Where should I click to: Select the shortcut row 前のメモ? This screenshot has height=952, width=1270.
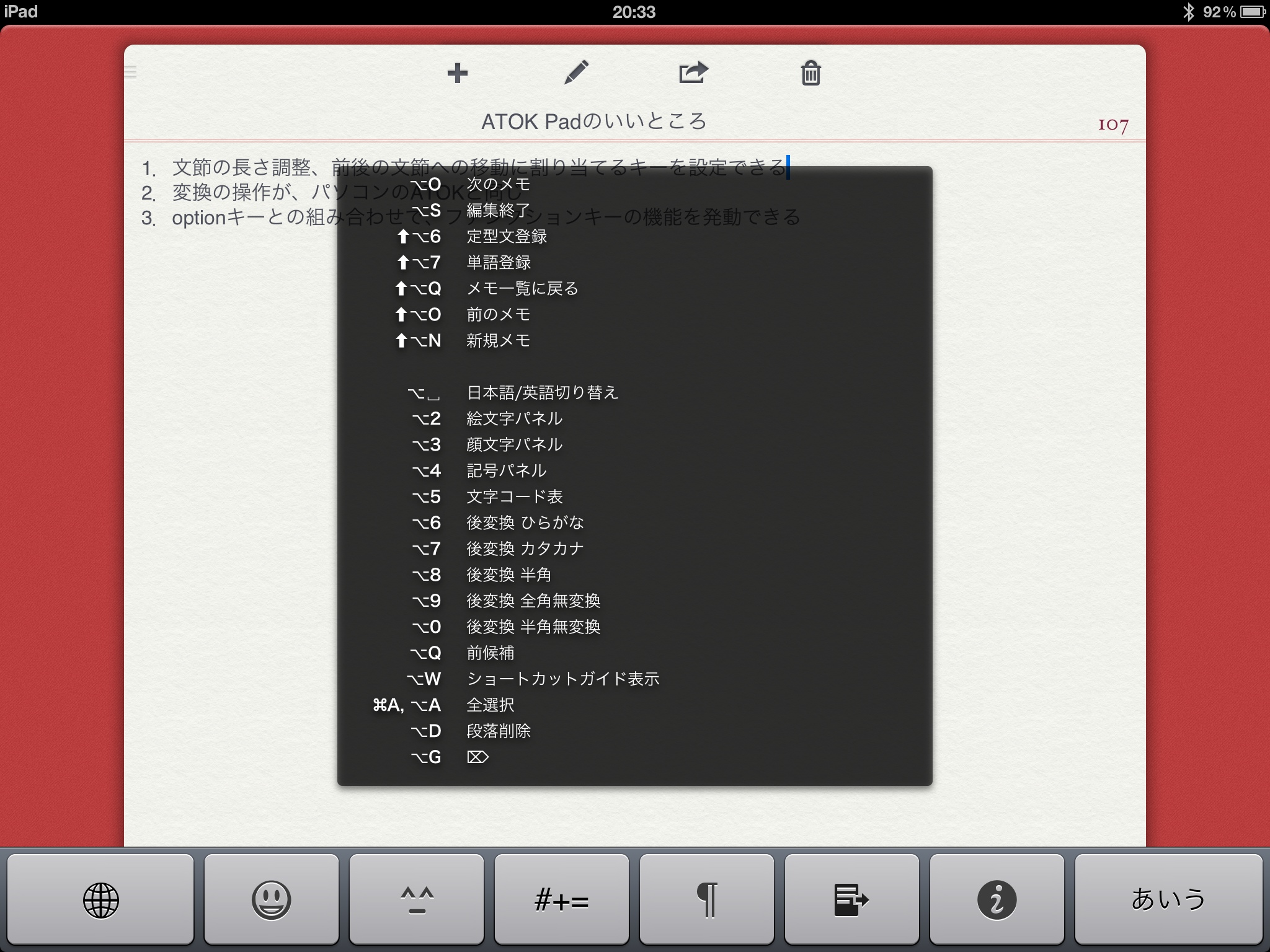(x=635, y=314)
